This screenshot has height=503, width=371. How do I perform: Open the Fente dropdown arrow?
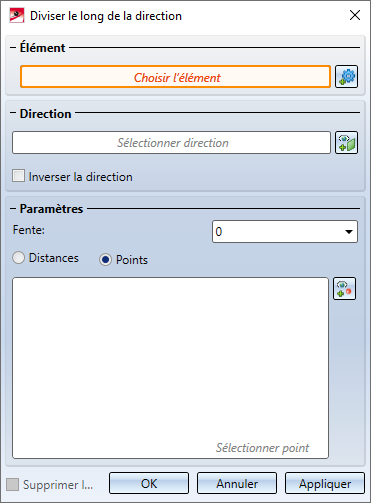(x=349, y=232)
